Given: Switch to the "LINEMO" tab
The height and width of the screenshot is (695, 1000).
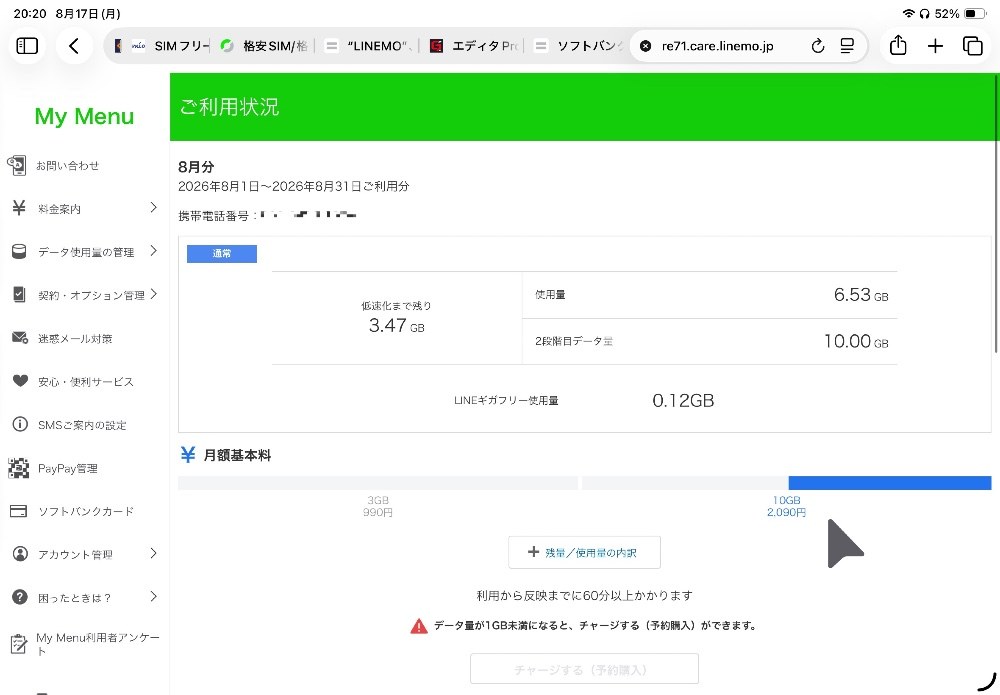Looking at the screenshot, I should click(367, 46).
